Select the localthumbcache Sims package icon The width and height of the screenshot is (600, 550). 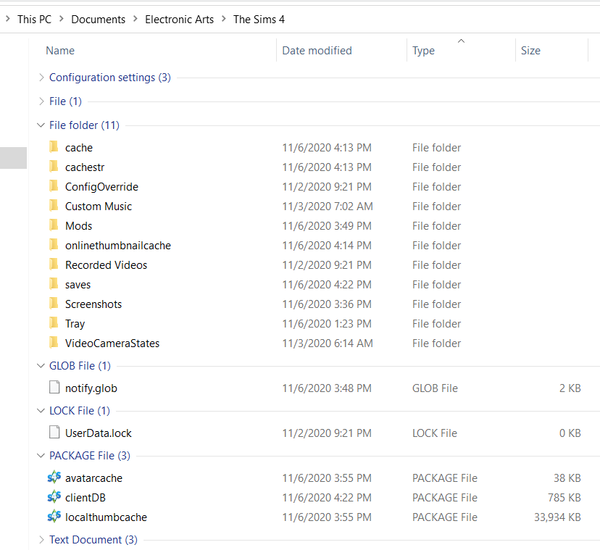(x=54, y=516)
